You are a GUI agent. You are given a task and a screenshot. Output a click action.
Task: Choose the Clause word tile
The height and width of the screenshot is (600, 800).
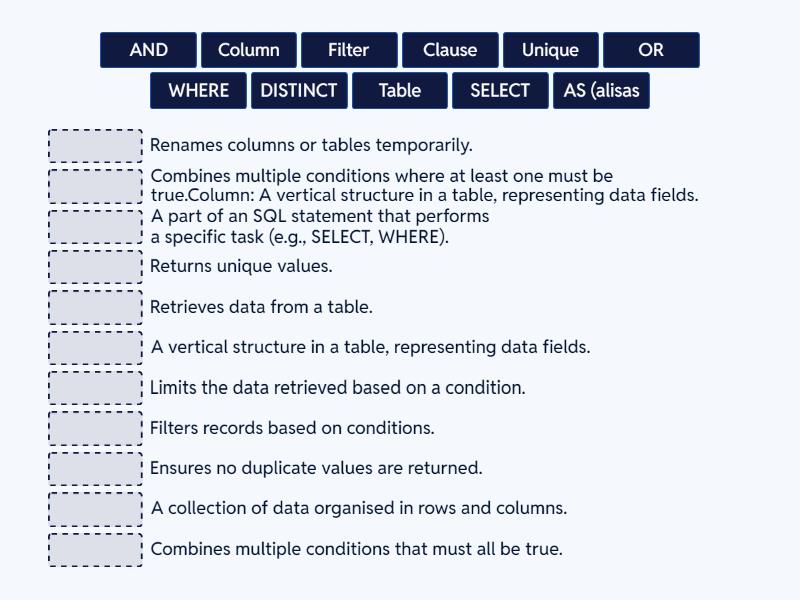pyautogui.click(x=450, y=50)
